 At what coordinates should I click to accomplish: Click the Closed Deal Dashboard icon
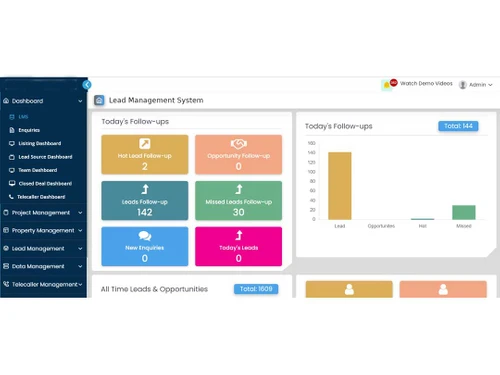12,183
